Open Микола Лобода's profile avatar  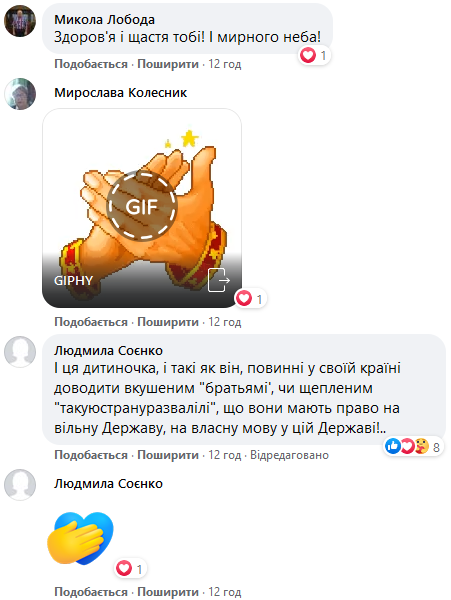coord(20,21)
